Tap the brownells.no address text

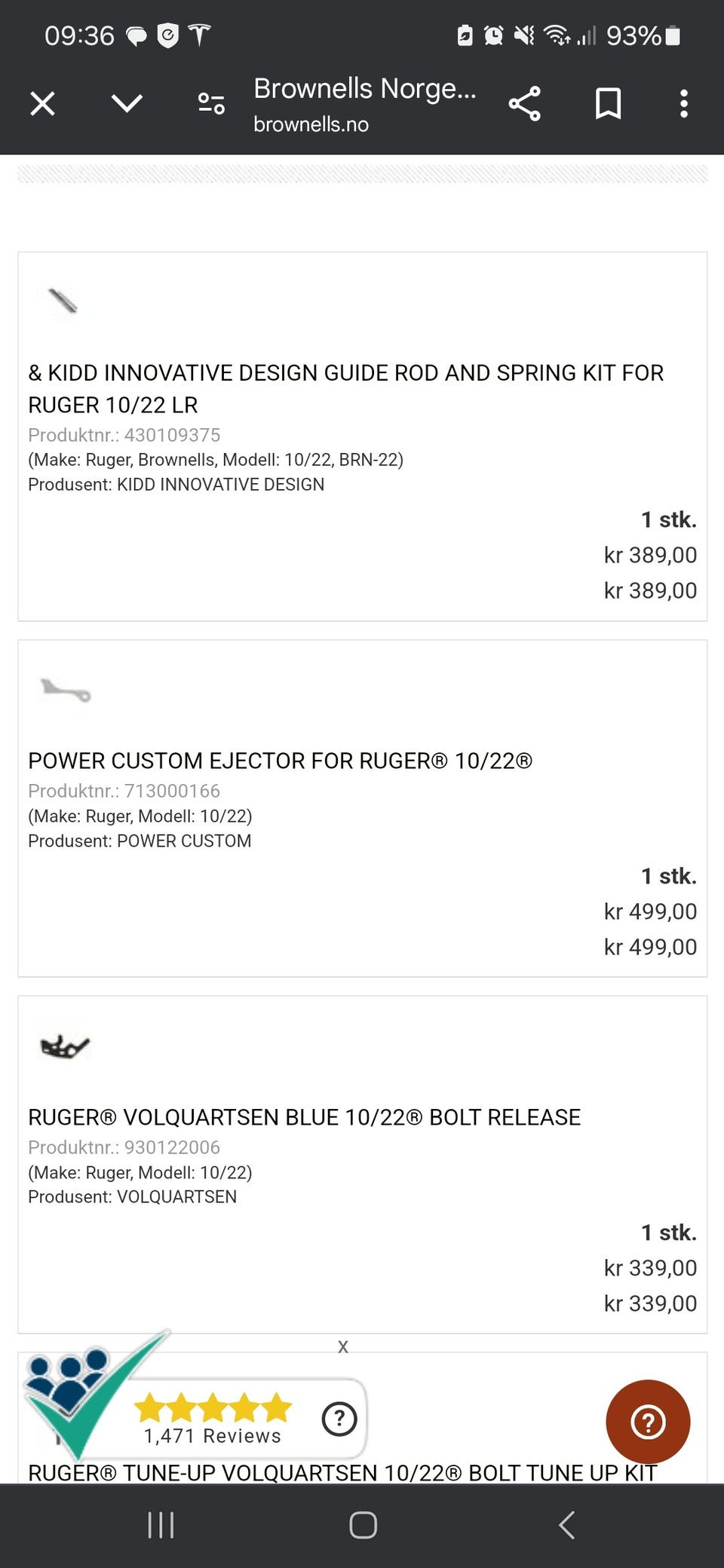pyautogui.click(x=311, y=124)
